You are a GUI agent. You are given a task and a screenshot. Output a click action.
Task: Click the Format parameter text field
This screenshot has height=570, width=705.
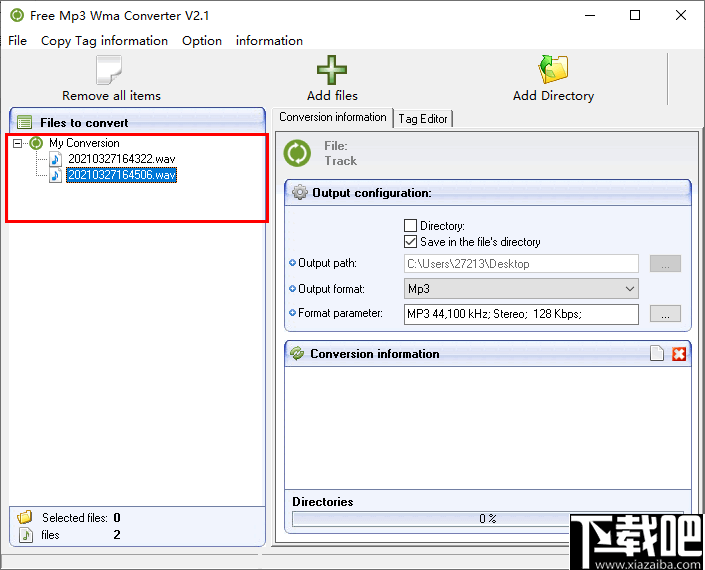click(521, 314)
